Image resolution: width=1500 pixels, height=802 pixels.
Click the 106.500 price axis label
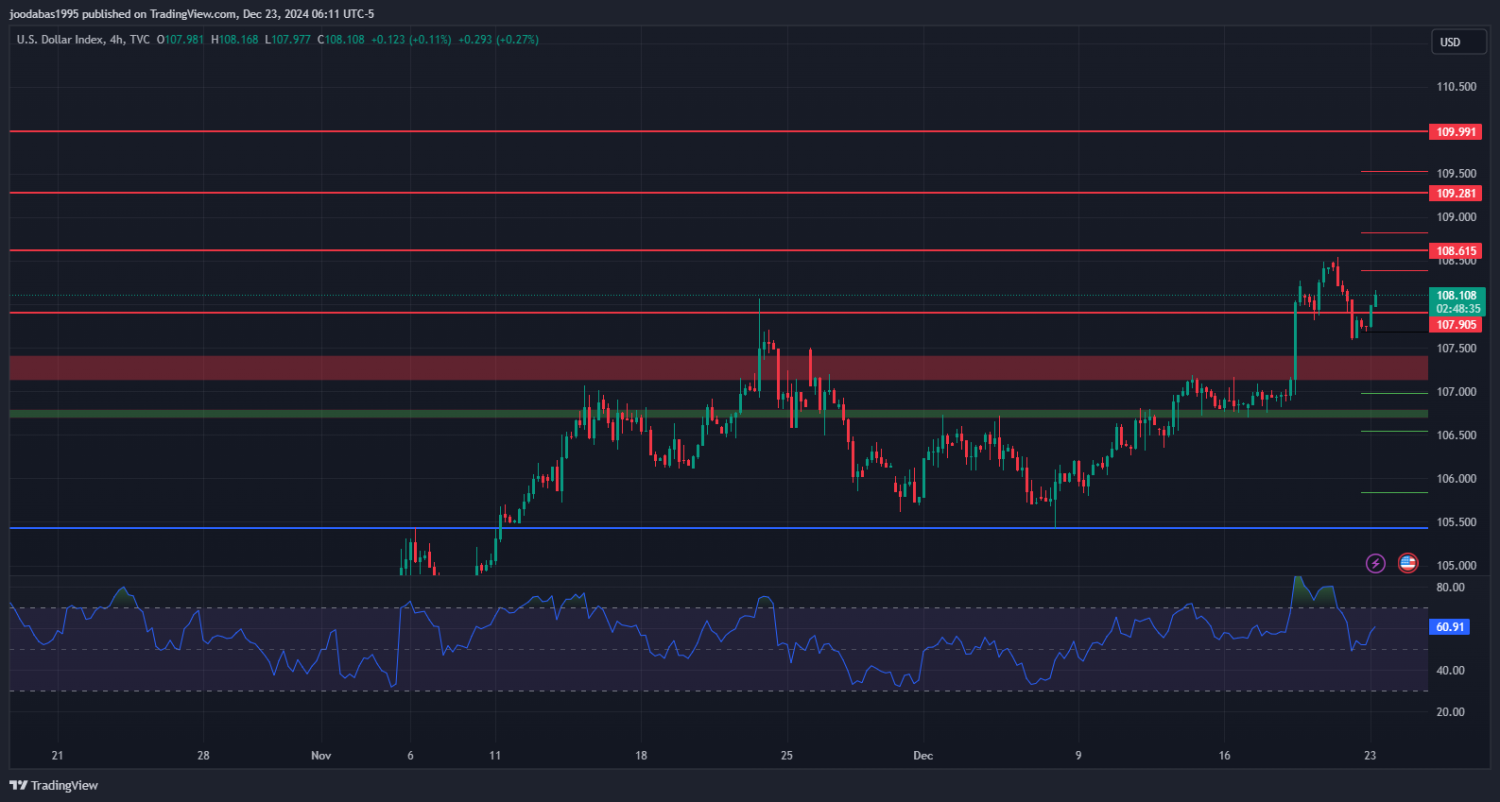pos(1456,435)
